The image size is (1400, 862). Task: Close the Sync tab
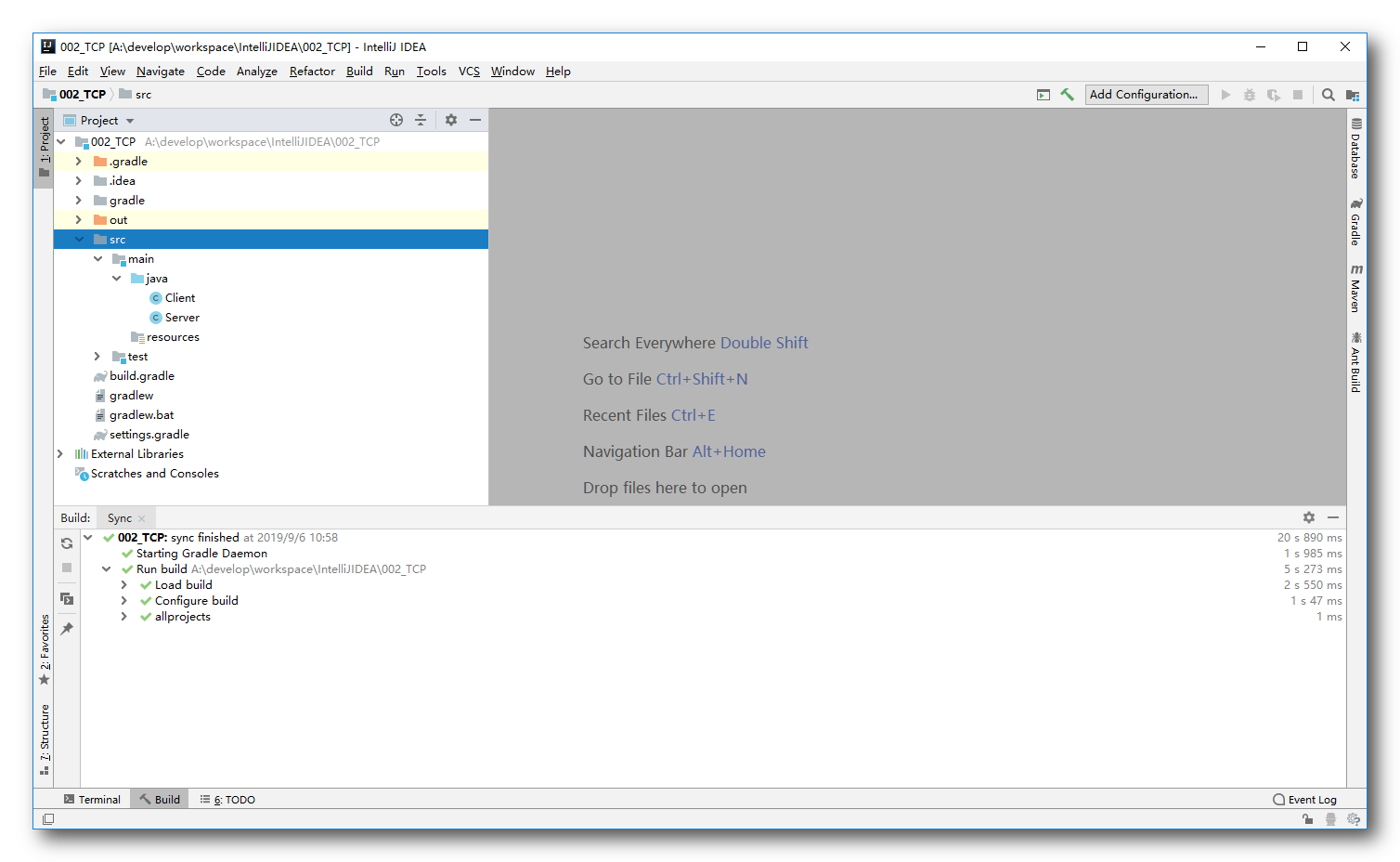pyautogui.click(x=142, y=518)
